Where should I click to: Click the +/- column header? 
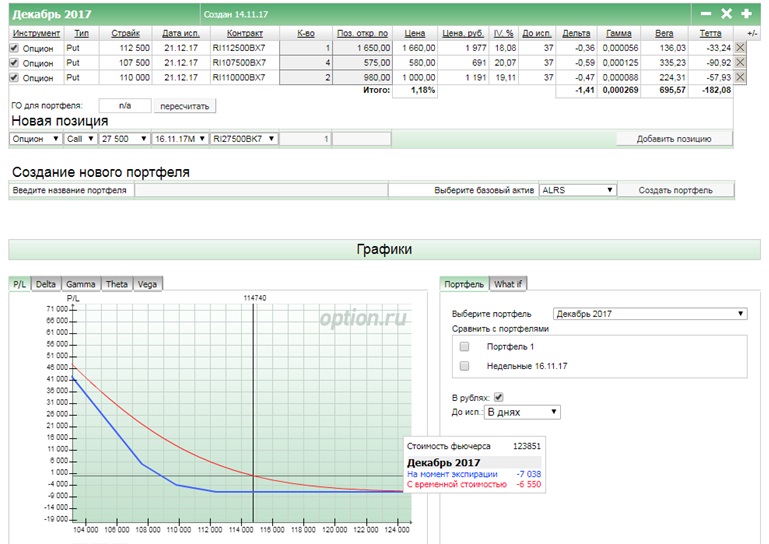click(x=752, y=33)
